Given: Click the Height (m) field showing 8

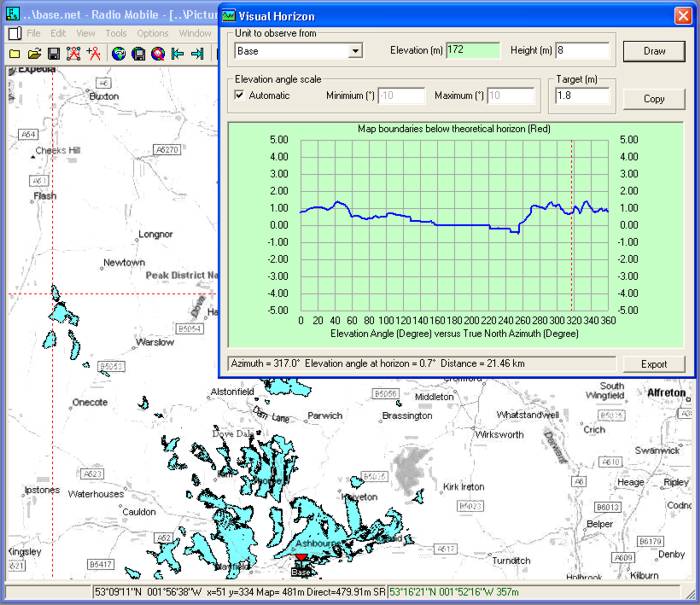Looking at the screenshot, I should [x=582, y=50].
